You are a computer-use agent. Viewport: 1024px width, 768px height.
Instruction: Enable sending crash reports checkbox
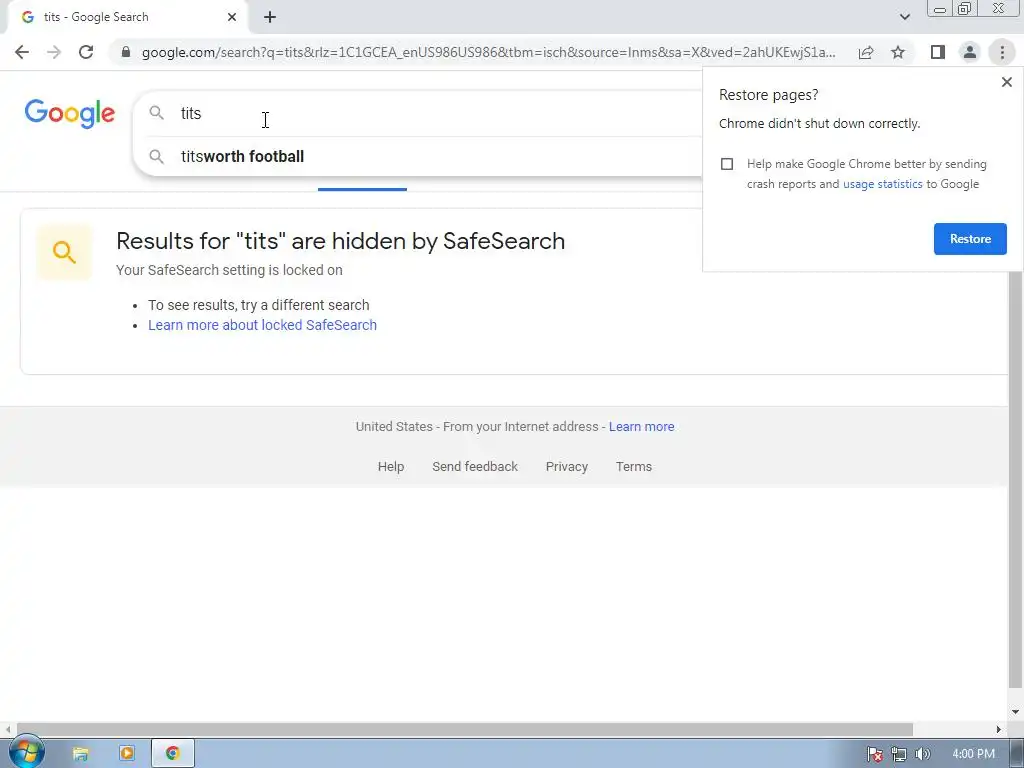coord(727,164)
